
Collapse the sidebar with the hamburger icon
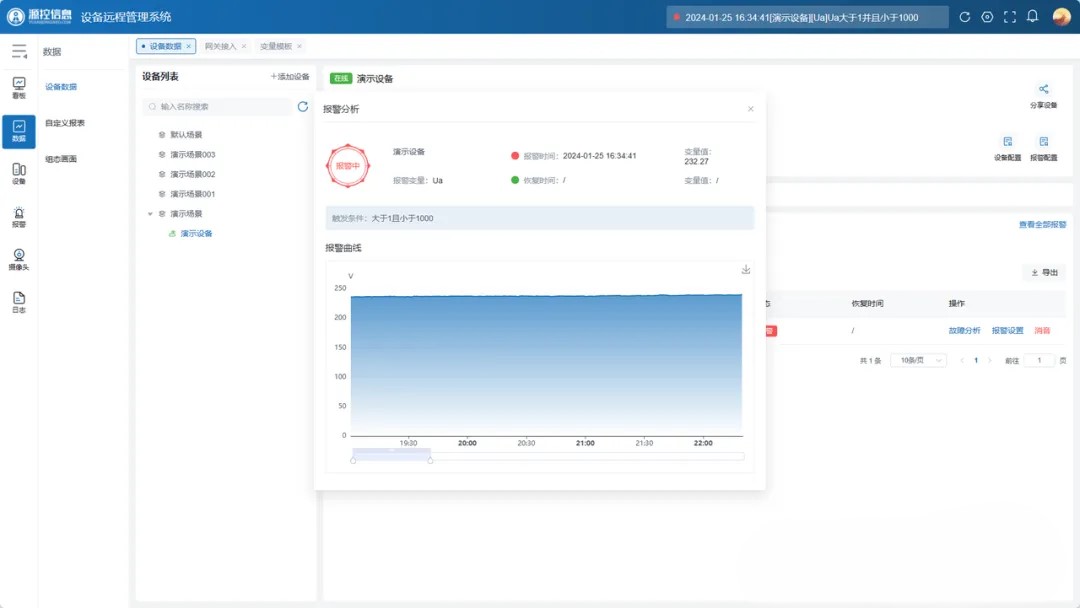[19, 52]
